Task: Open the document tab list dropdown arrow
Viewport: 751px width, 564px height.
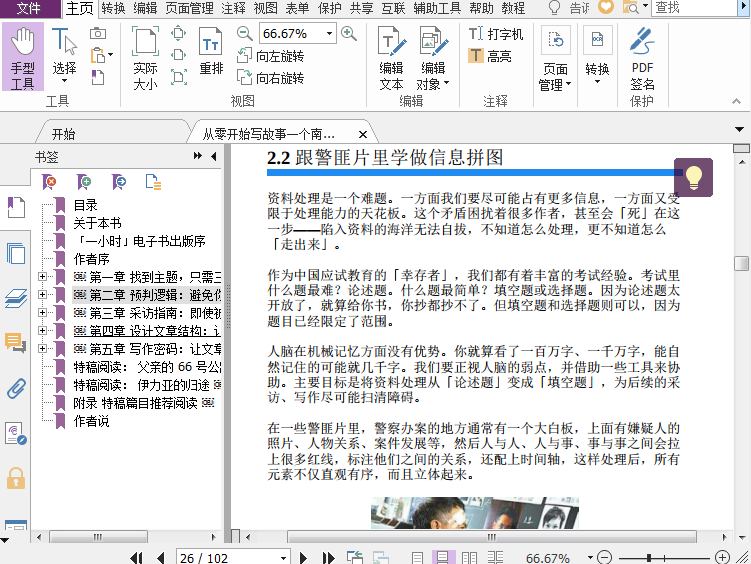Action: 740,129
